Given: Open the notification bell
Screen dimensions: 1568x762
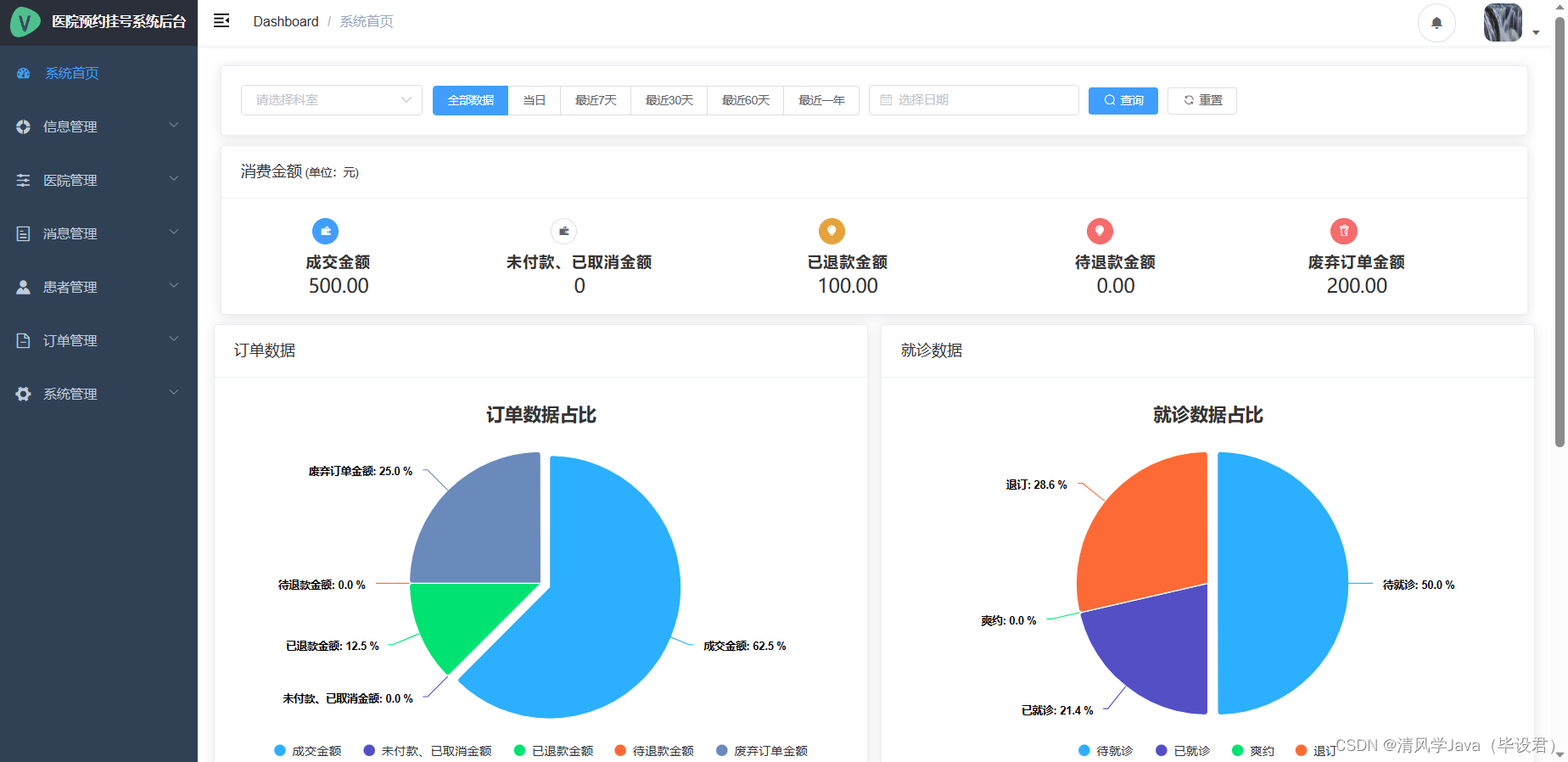Looking at the screenshot, I should pyautogui.click(x=1436, y=23).
